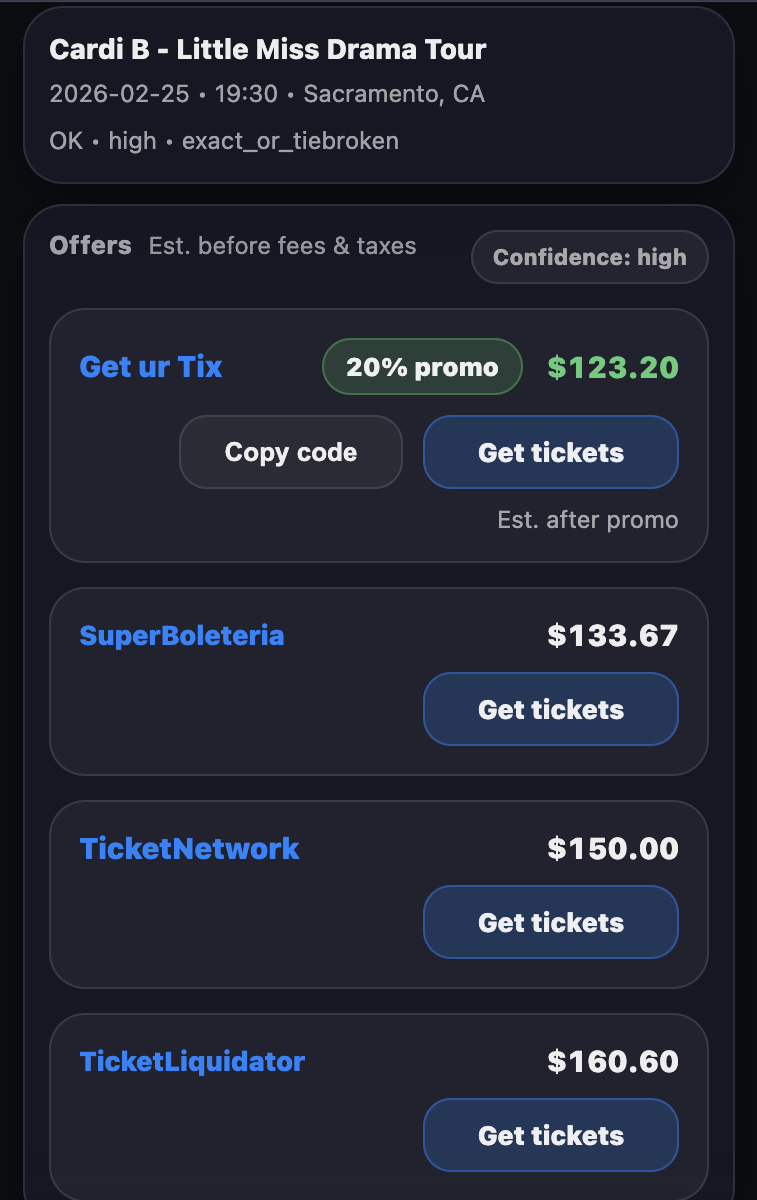Click the Confidence: high badge
Screen dimensions: 757x1200
point(589,257)
